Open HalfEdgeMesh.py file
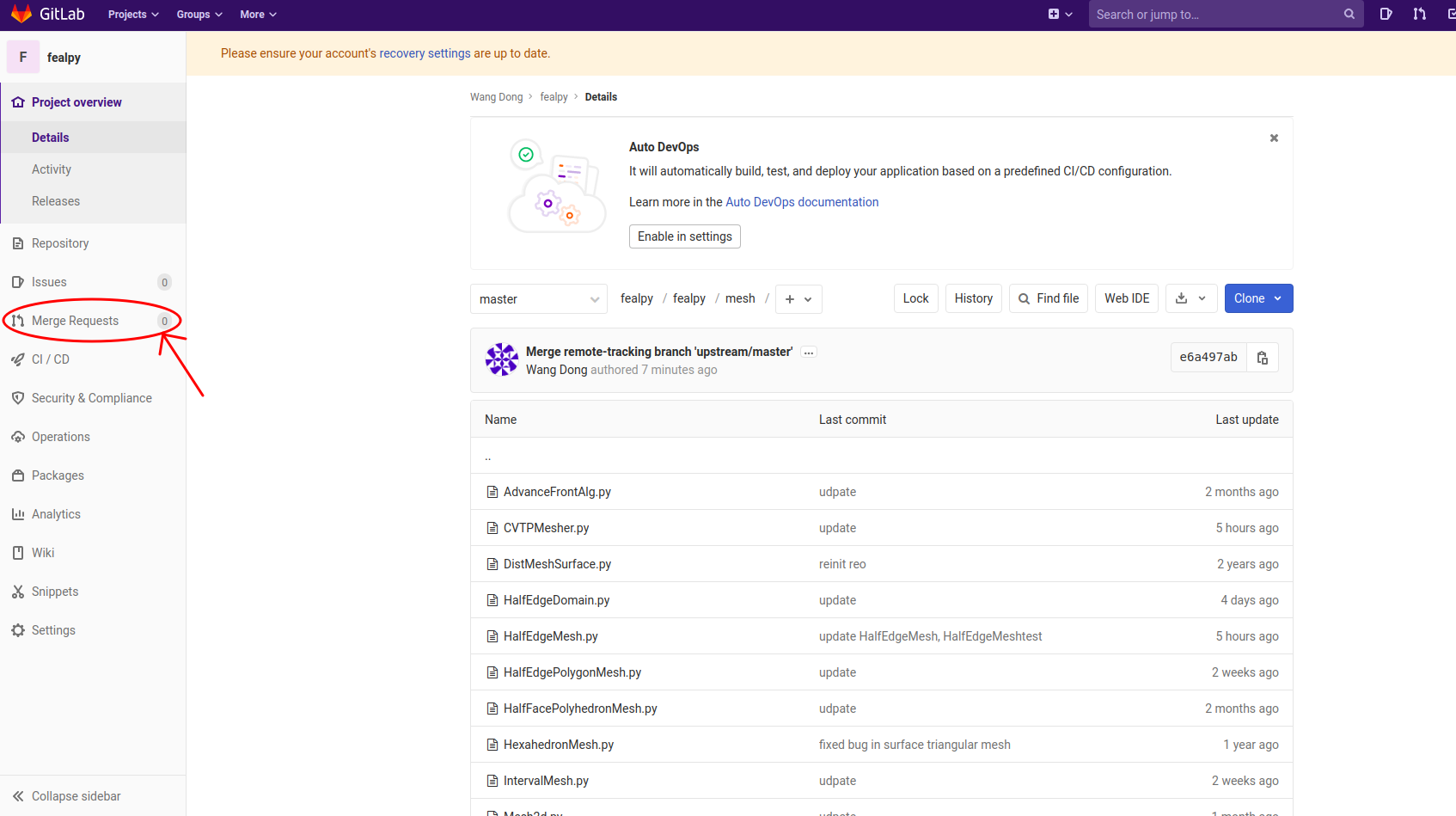The width and height of the screenshot is (1456, 816). tap(550, 636)
